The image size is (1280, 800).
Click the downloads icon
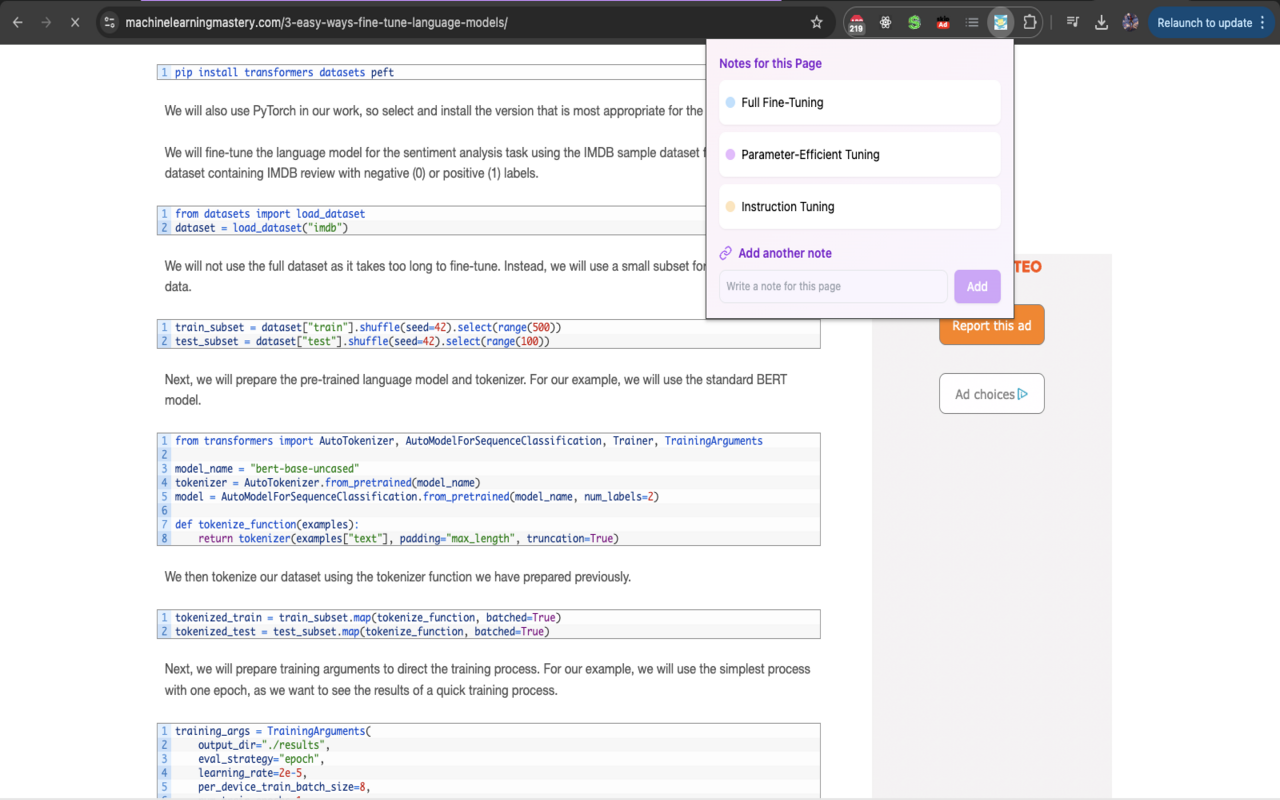[1101, 21]
